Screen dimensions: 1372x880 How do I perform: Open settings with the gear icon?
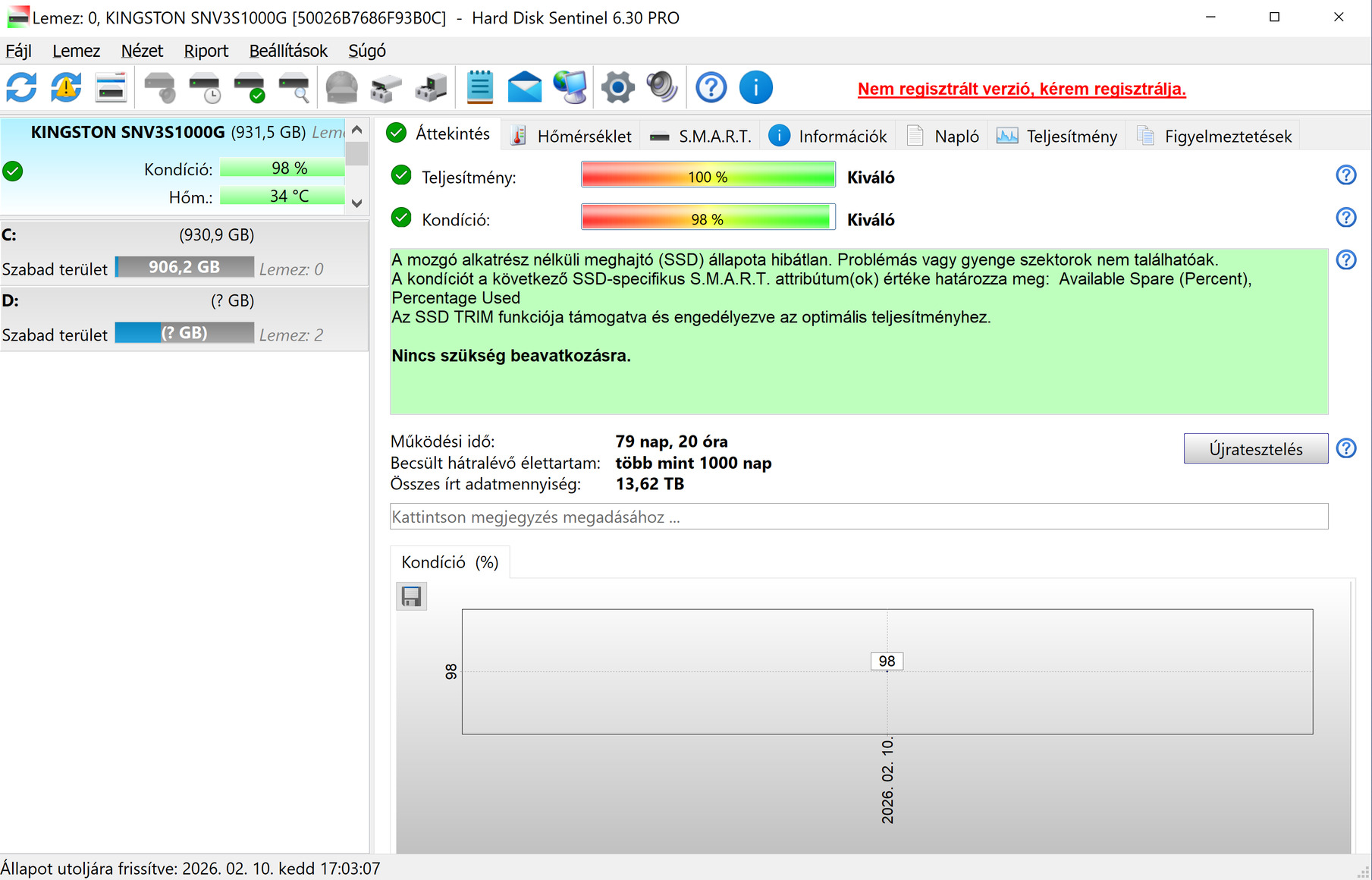pyautogui.click(x=617, y=87)
